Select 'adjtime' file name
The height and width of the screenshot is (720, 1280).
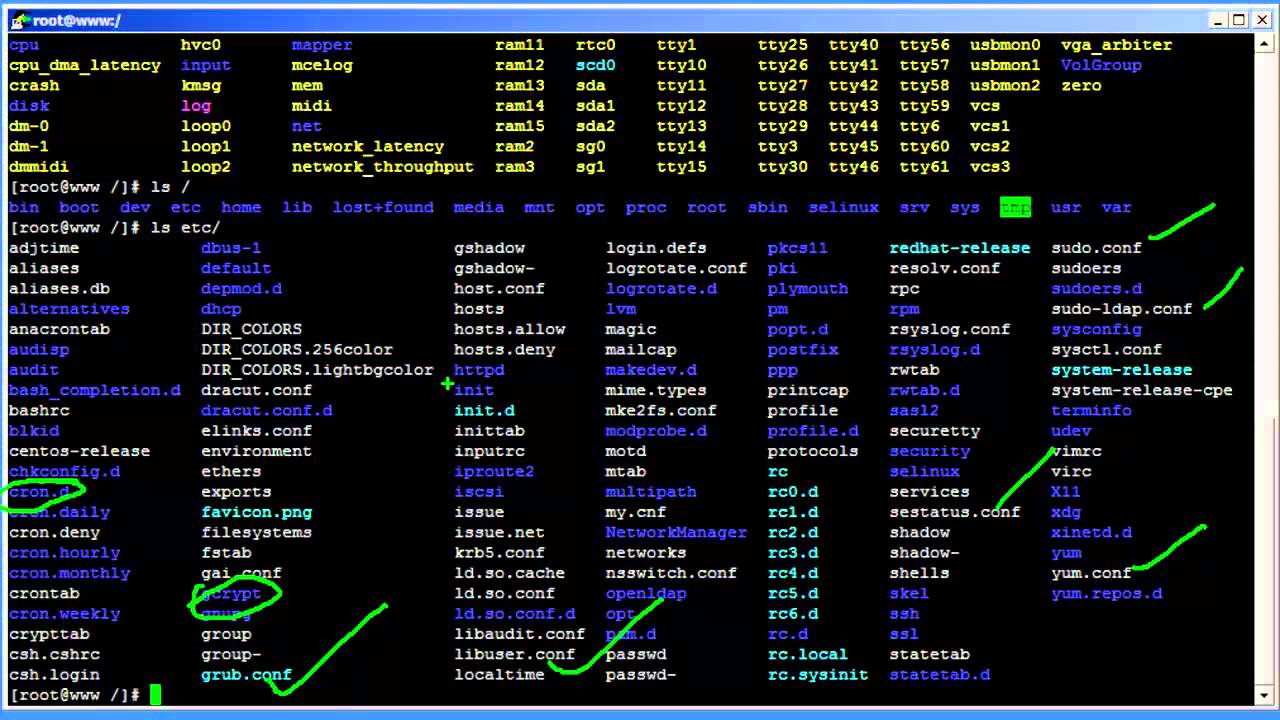click(x=44, y=248)
